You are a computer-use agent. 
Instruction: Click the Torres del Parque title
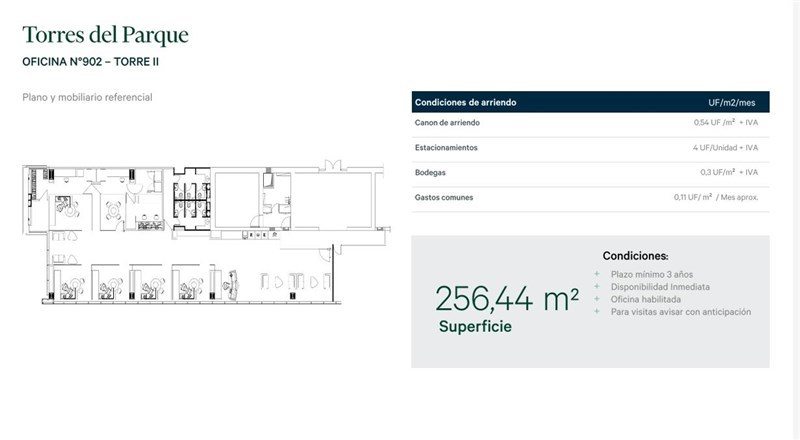point(106,35)
